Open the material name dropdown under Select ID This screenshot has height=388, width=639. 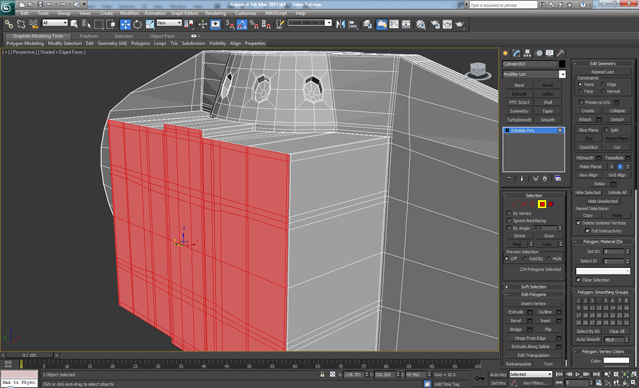(x=603, y=271)
